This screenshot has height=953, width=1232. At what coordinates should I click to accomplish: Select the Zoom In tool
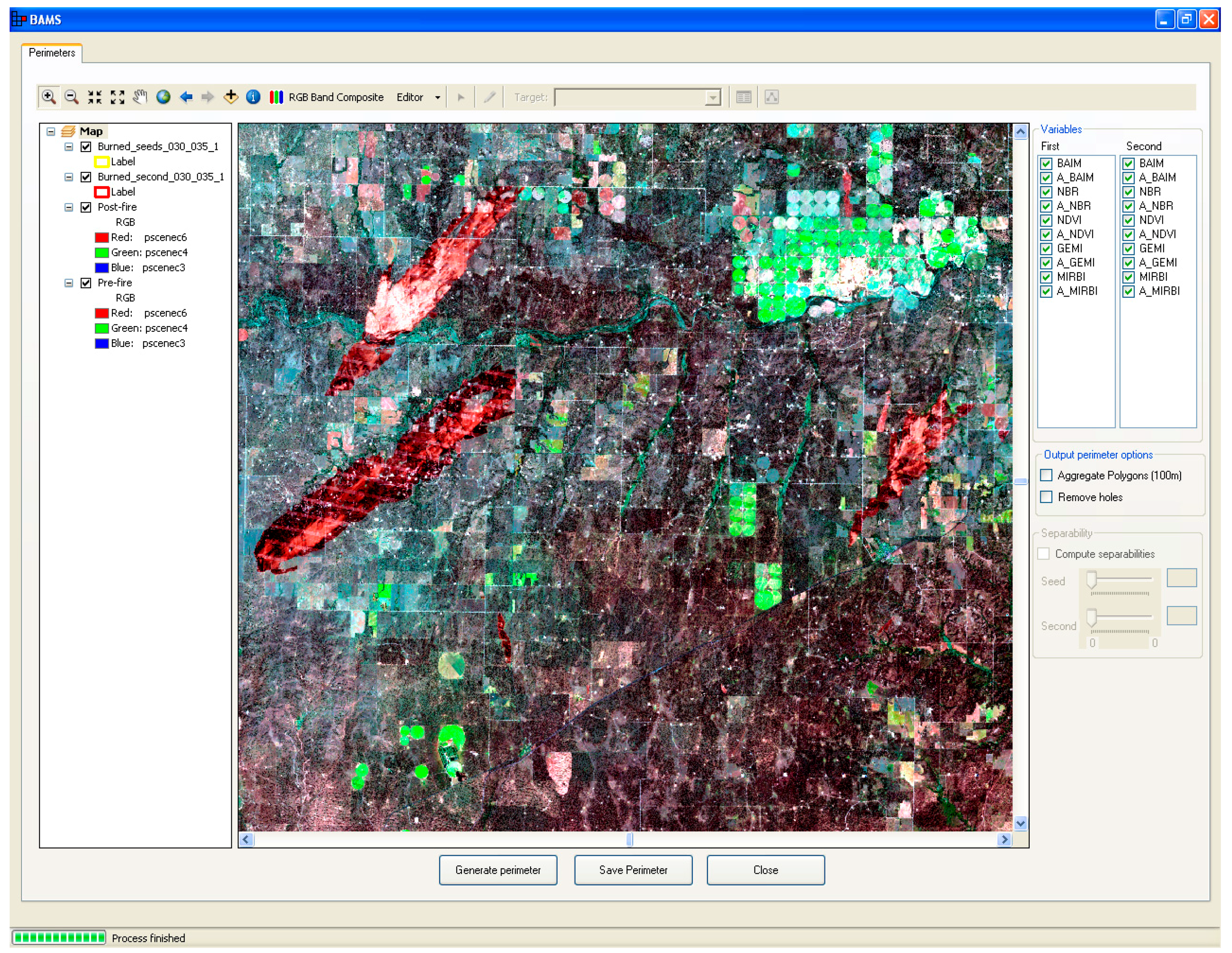tap(49, 97)
